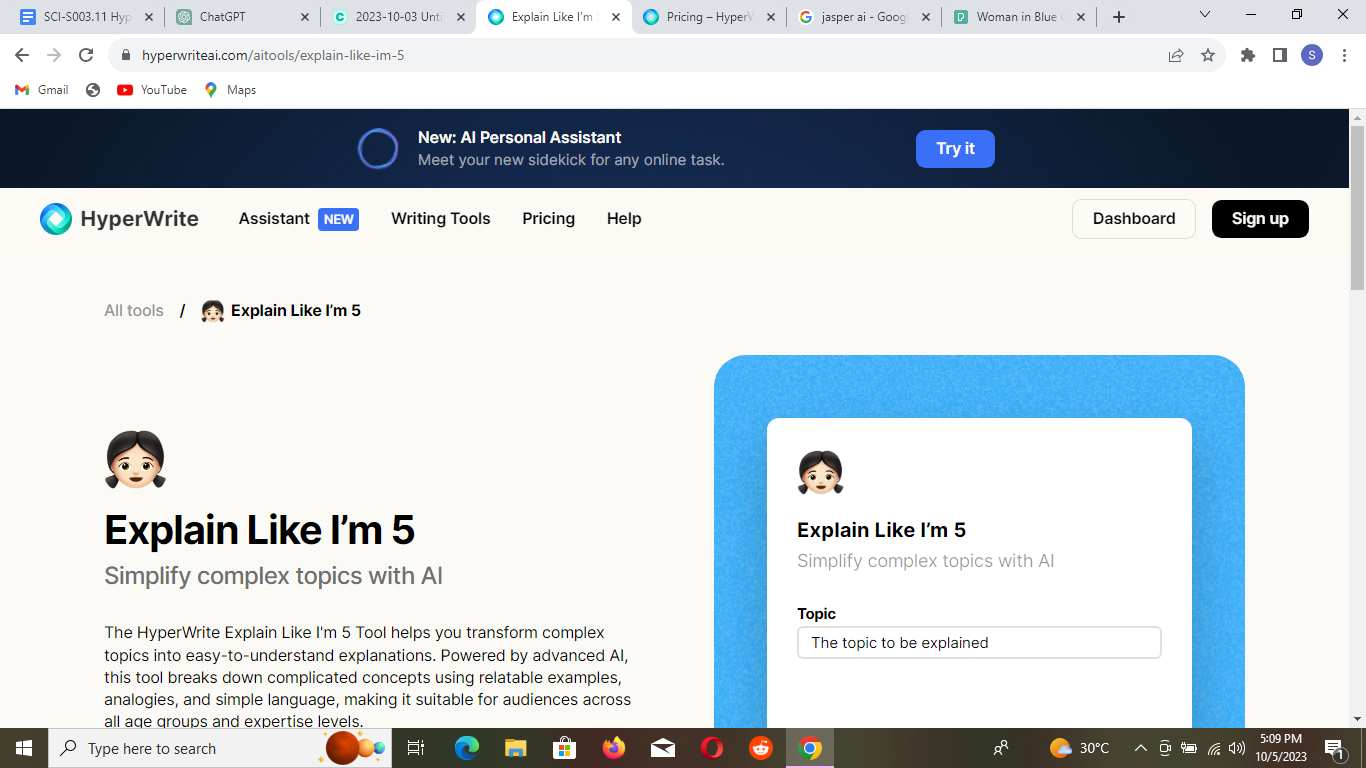Open YouTube from the bookmarks bar
The image size is (1366, 768).
(151, 89)
